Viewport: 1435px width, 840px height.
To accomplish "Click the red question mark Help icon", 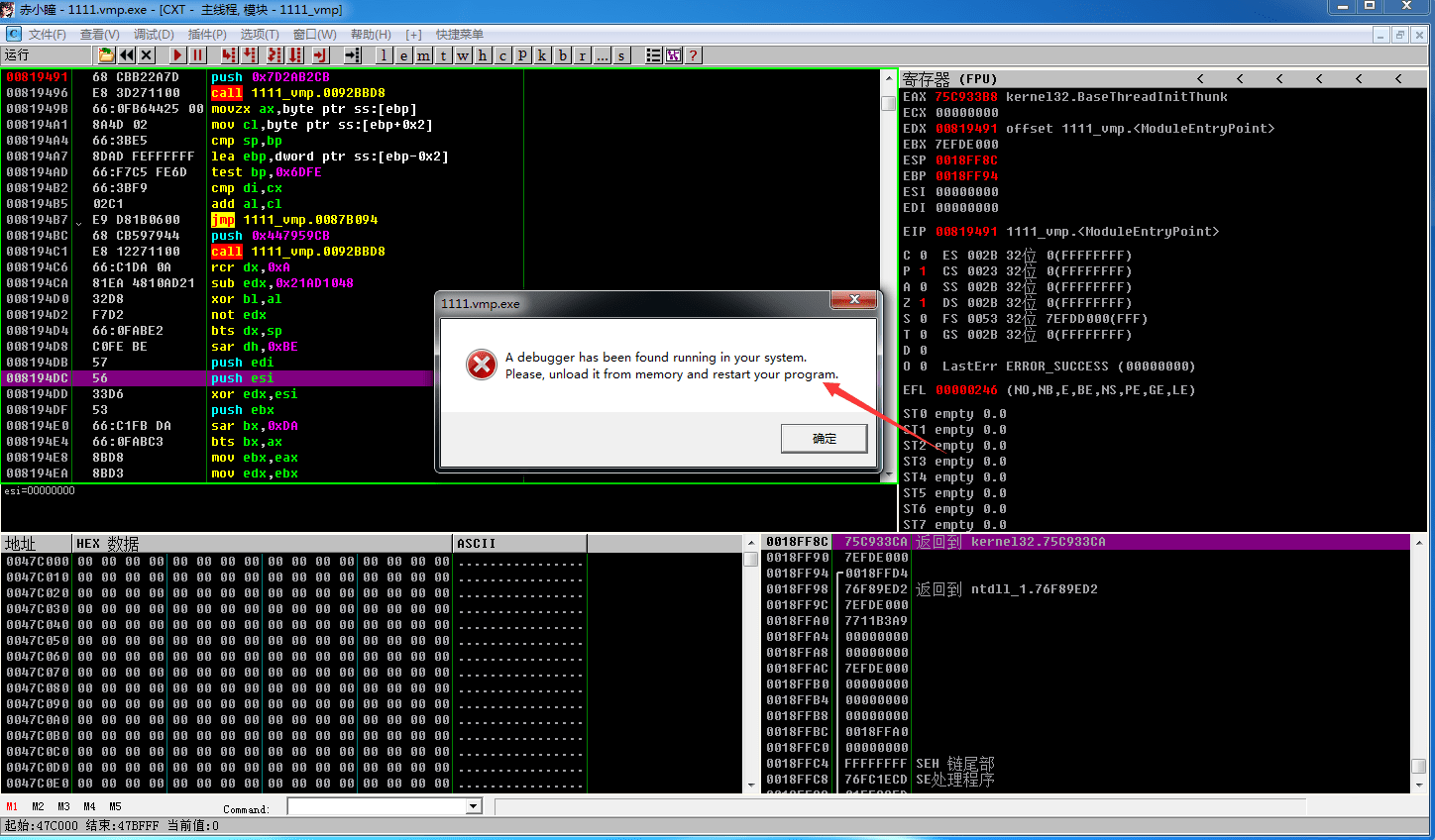I will pos(694,55).
